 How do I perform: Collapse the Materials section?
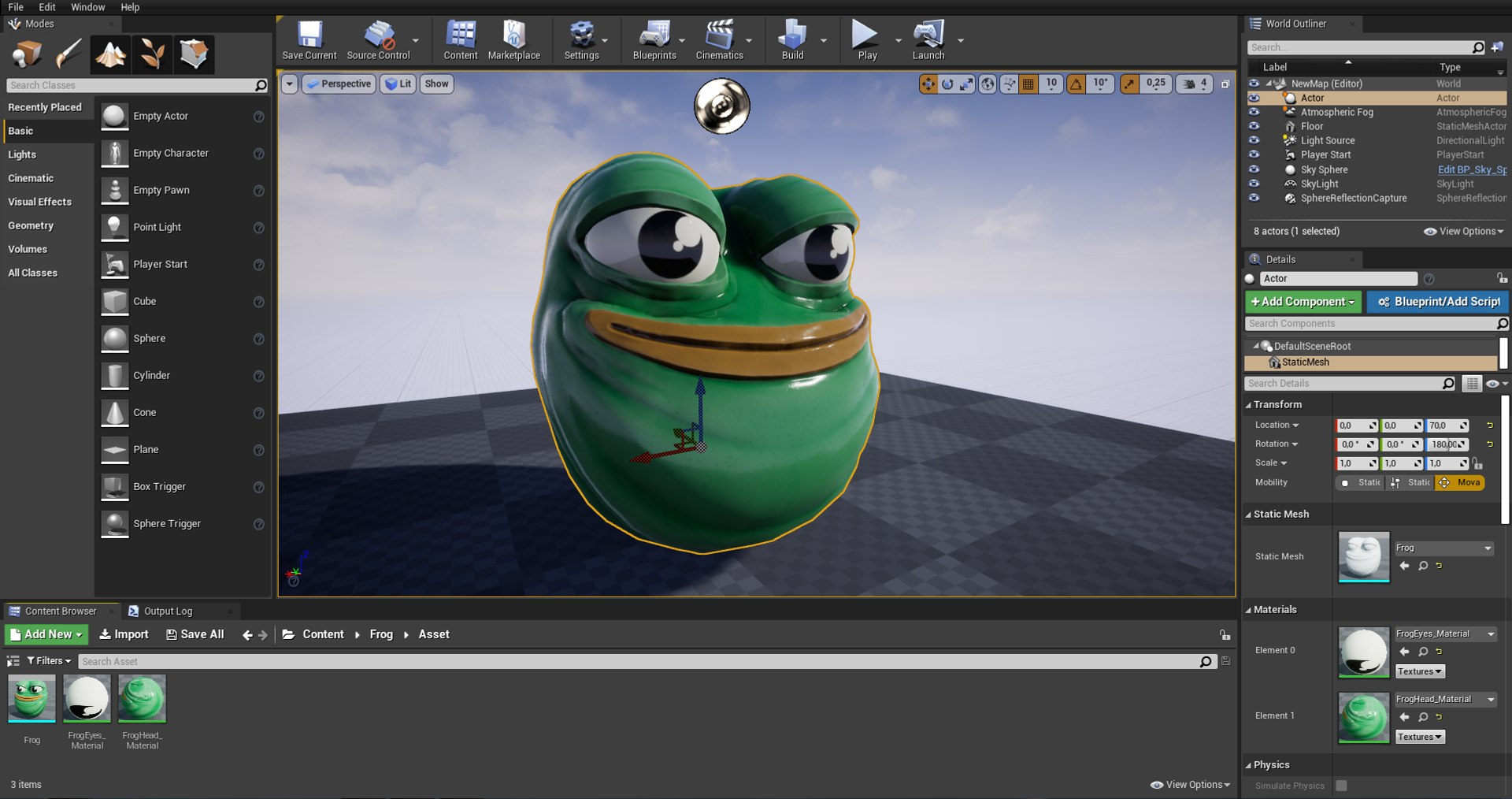click(1248, 610)
